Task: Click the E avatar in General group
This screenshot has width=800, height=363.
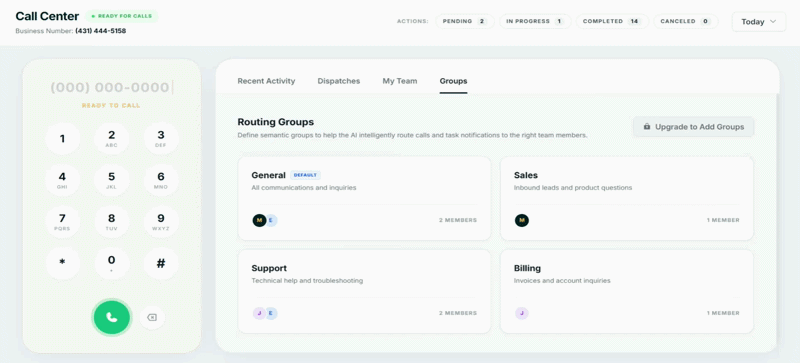Action: [x=271, y=220]
